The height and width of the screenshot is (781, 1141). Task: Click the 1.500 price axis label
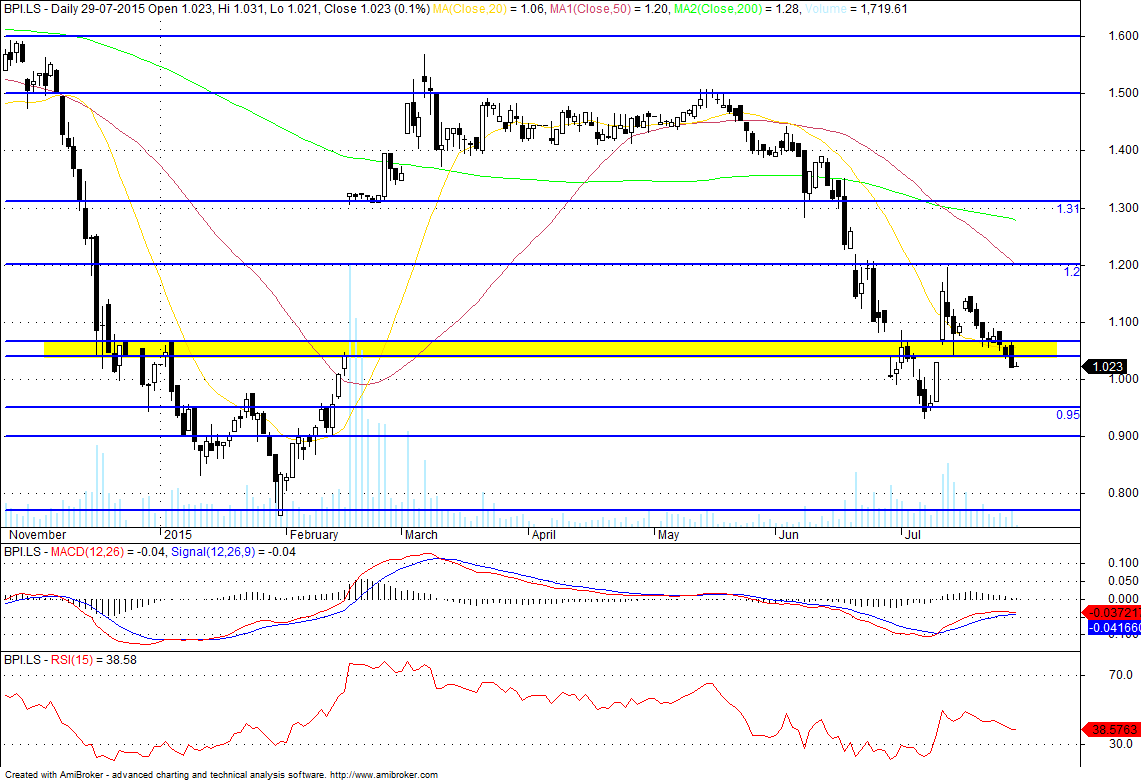(1123, 93)
